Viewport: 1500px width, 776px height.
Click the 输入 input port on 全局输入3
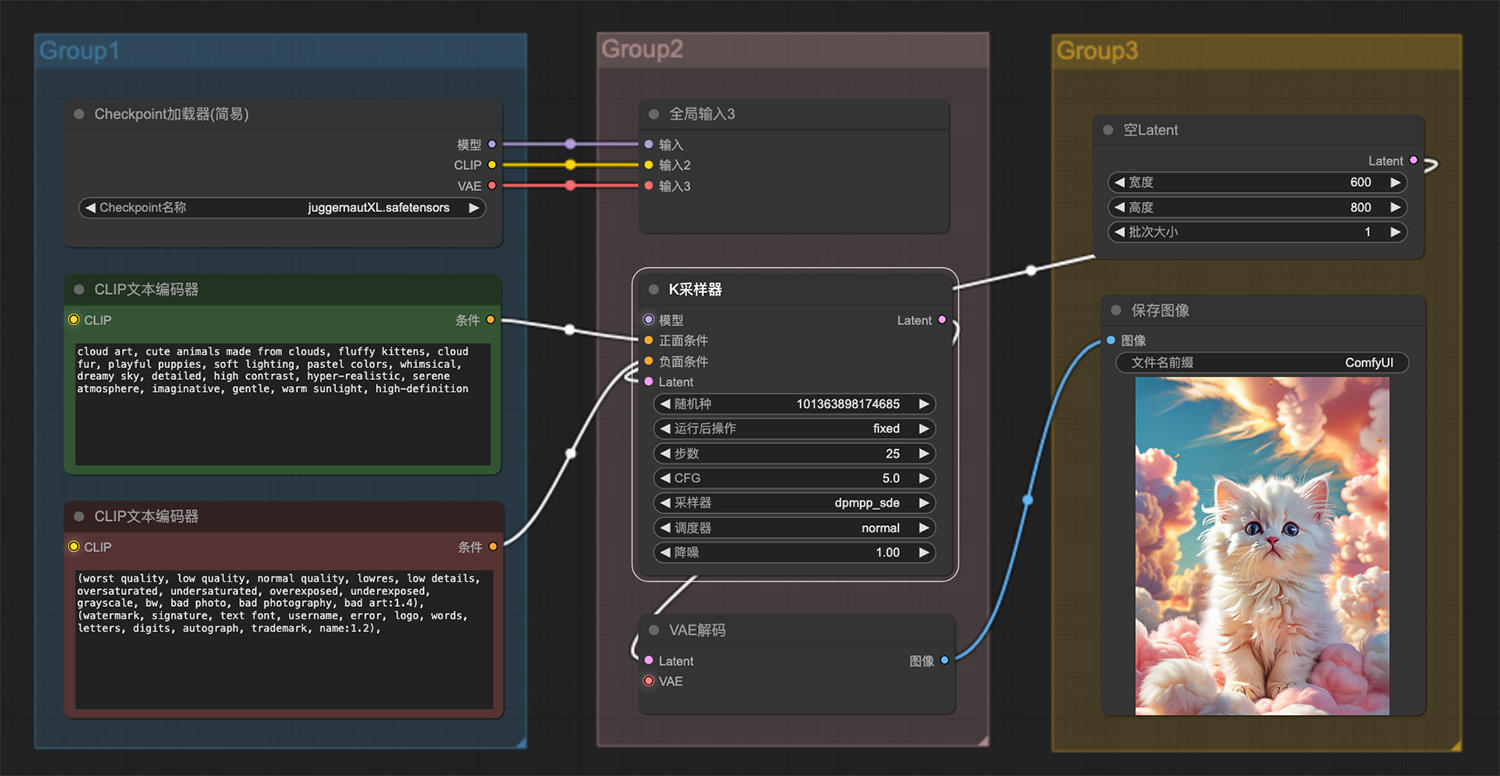(x=649, y=144)
